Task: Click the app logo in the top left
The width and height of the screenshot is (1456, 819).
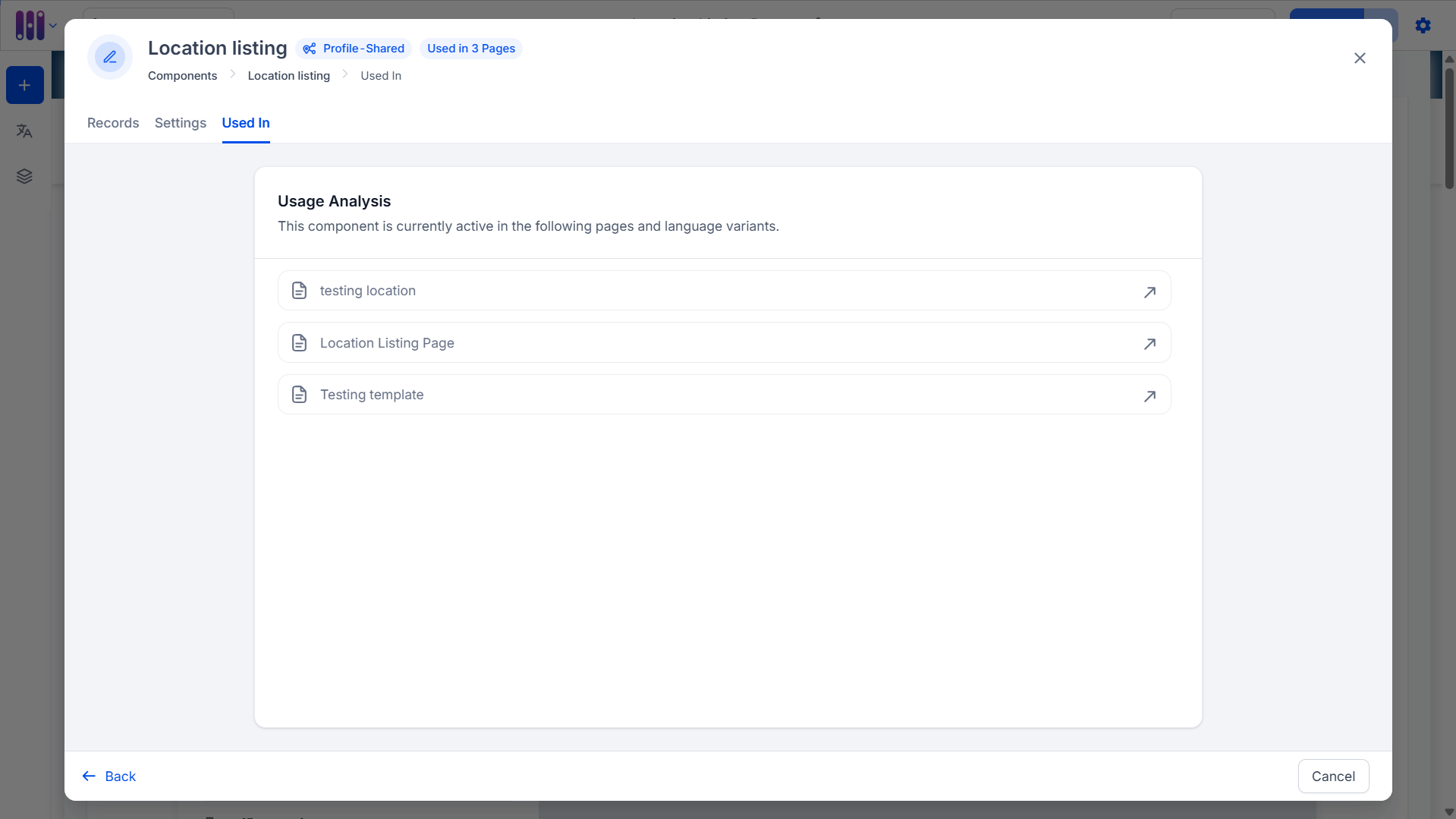Action: pyautogui.click(x=30, y=25)
